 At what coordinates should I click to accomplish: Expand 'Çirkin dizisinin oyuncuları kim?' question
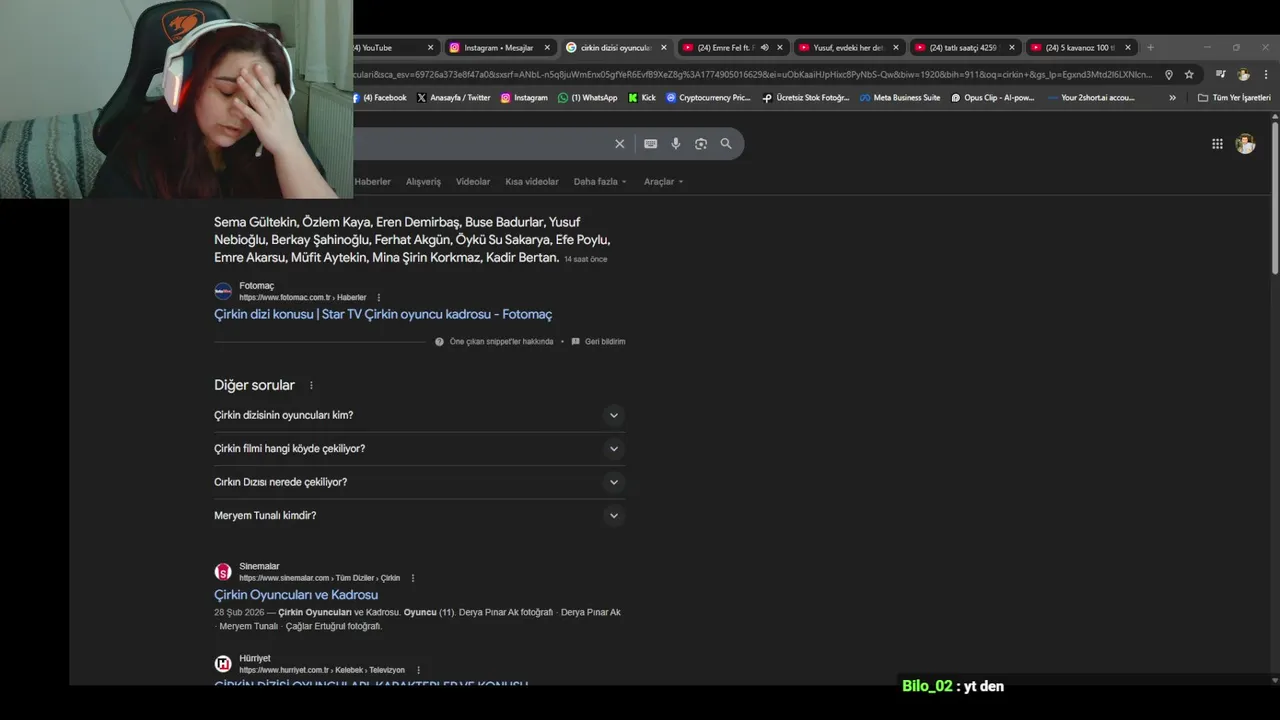(420, 415)
